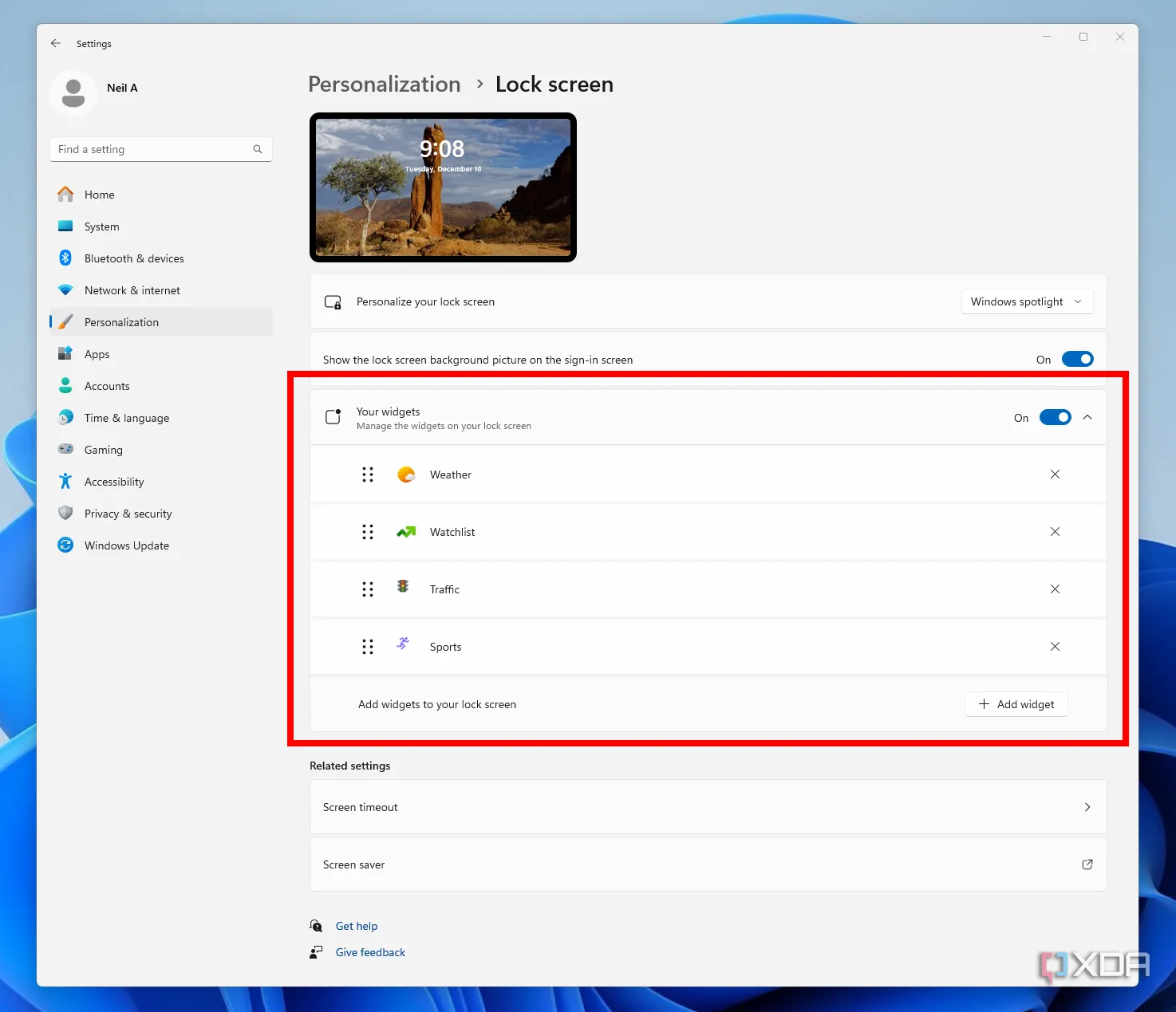Click the Add widget button
This screenshot has width=1176, height=1012.
point(1016,704)
